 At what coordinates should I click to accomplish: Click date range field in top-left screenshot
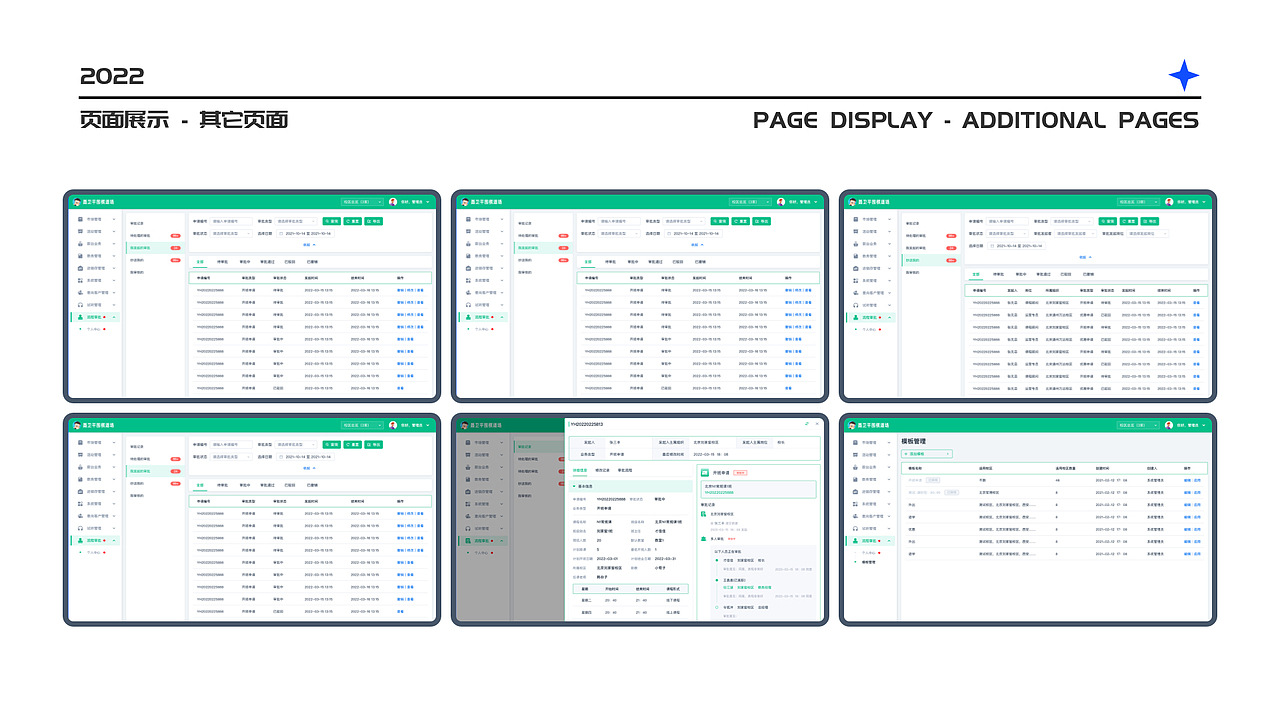(x=305, y=233)
